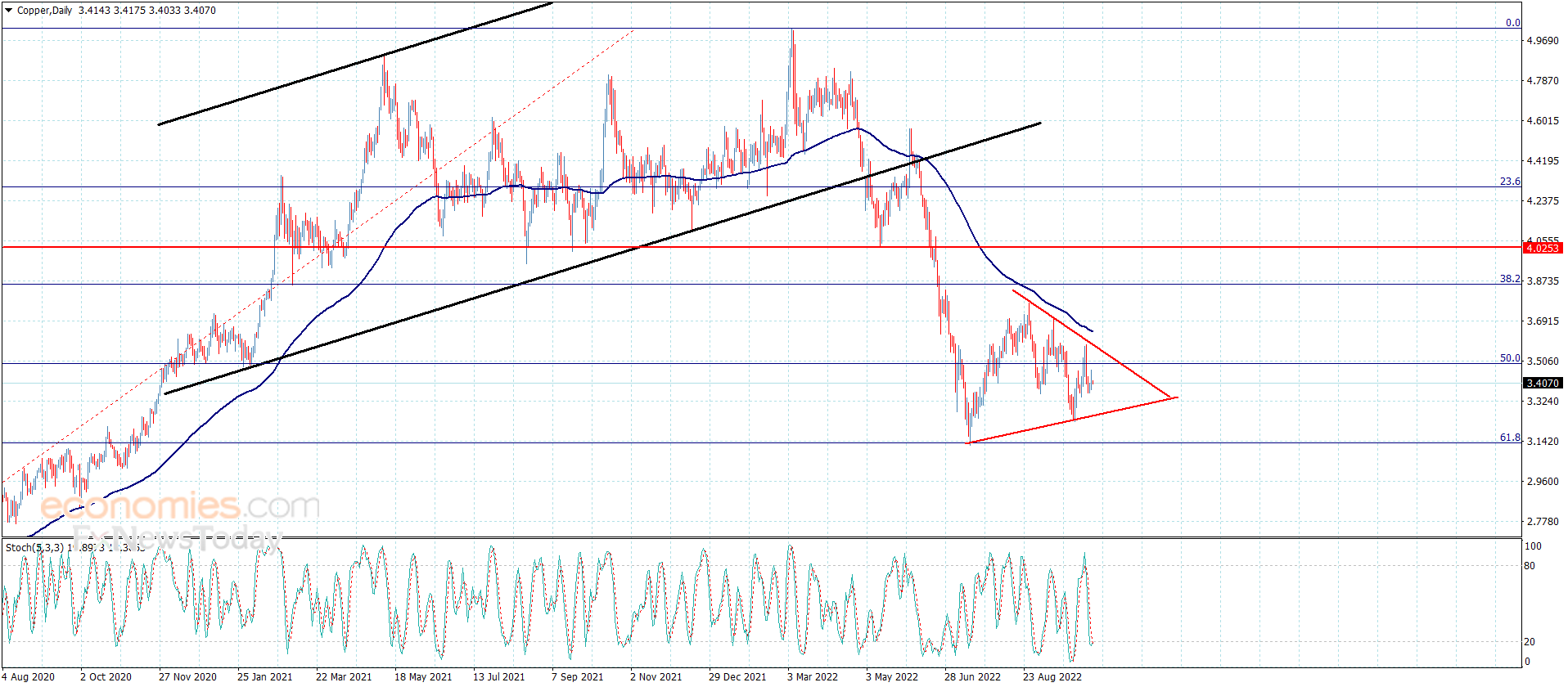The height and width of the screenshot is (687, 1568).
Task: Click the economies.com watermark
Action: (180, 506)
